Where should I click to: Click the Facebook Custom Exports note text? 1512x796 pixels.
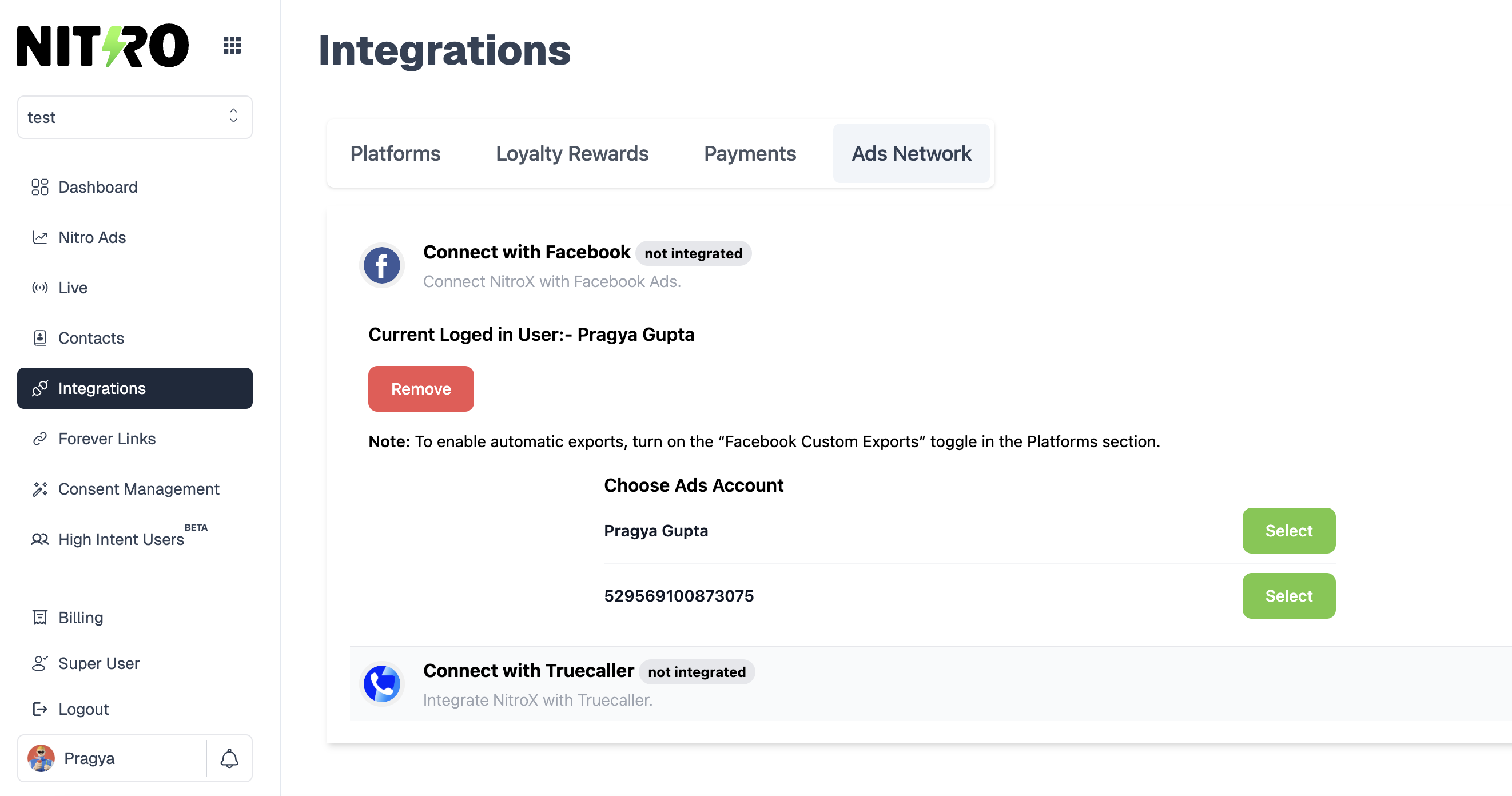[x=764, y=441]
